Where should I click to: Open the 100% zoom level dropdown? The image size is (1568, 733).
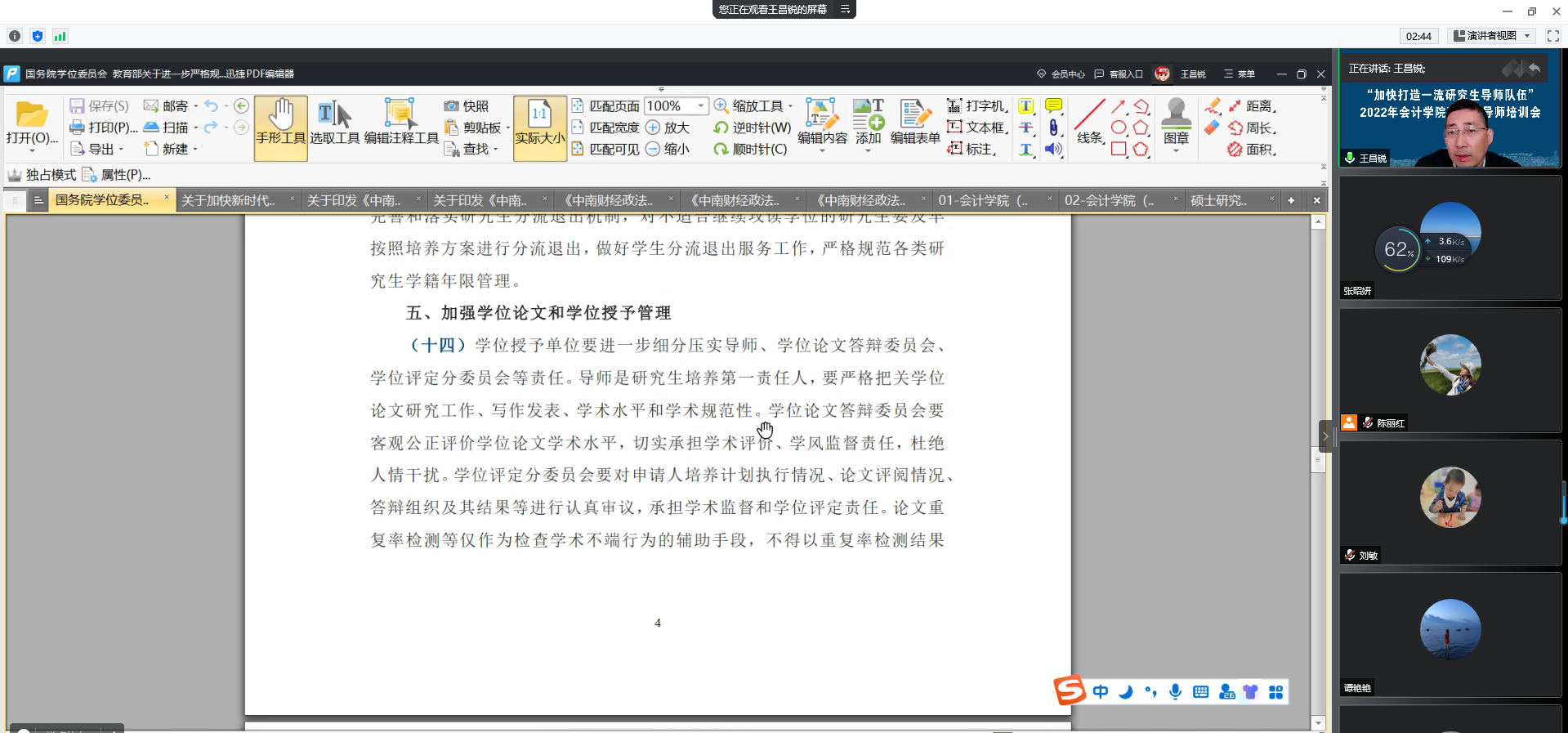tap(700, 106)
